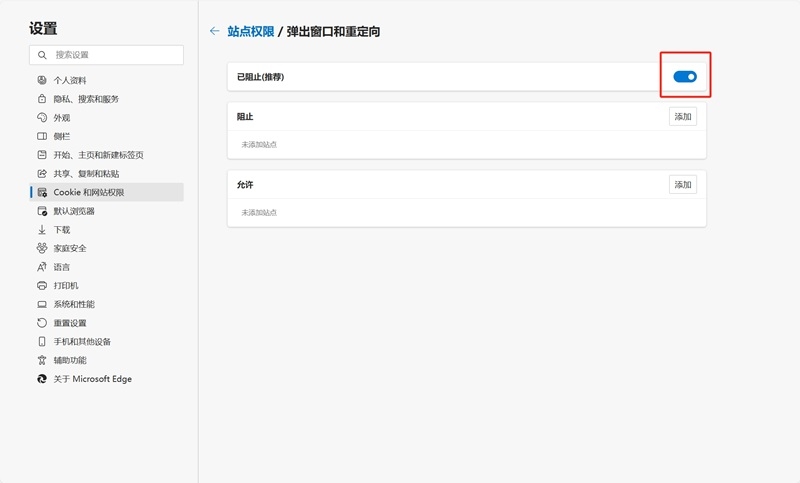
Task: Click the 家庭安全 family icon
Action: 42,248
